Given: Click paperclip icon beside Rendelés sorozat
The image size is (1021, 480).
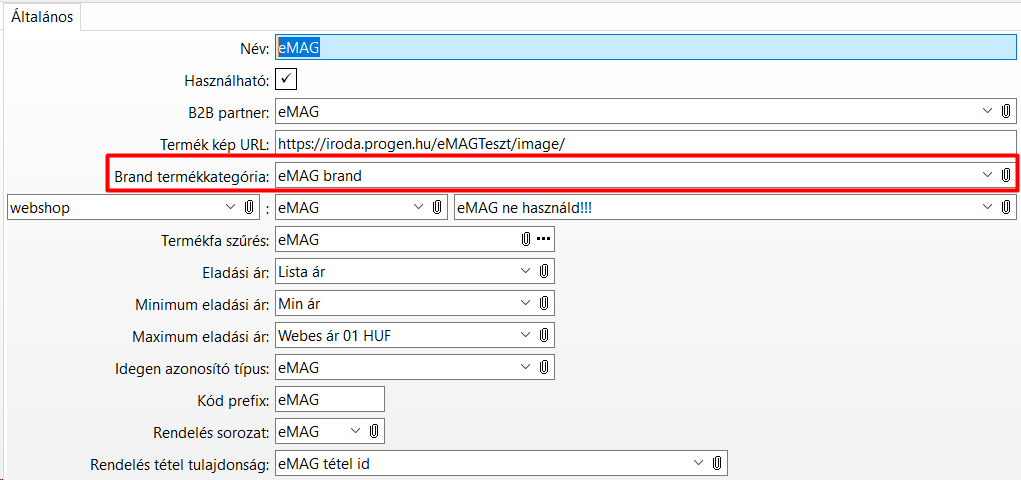Looking at the screenshot, I should tap(374, 431).
